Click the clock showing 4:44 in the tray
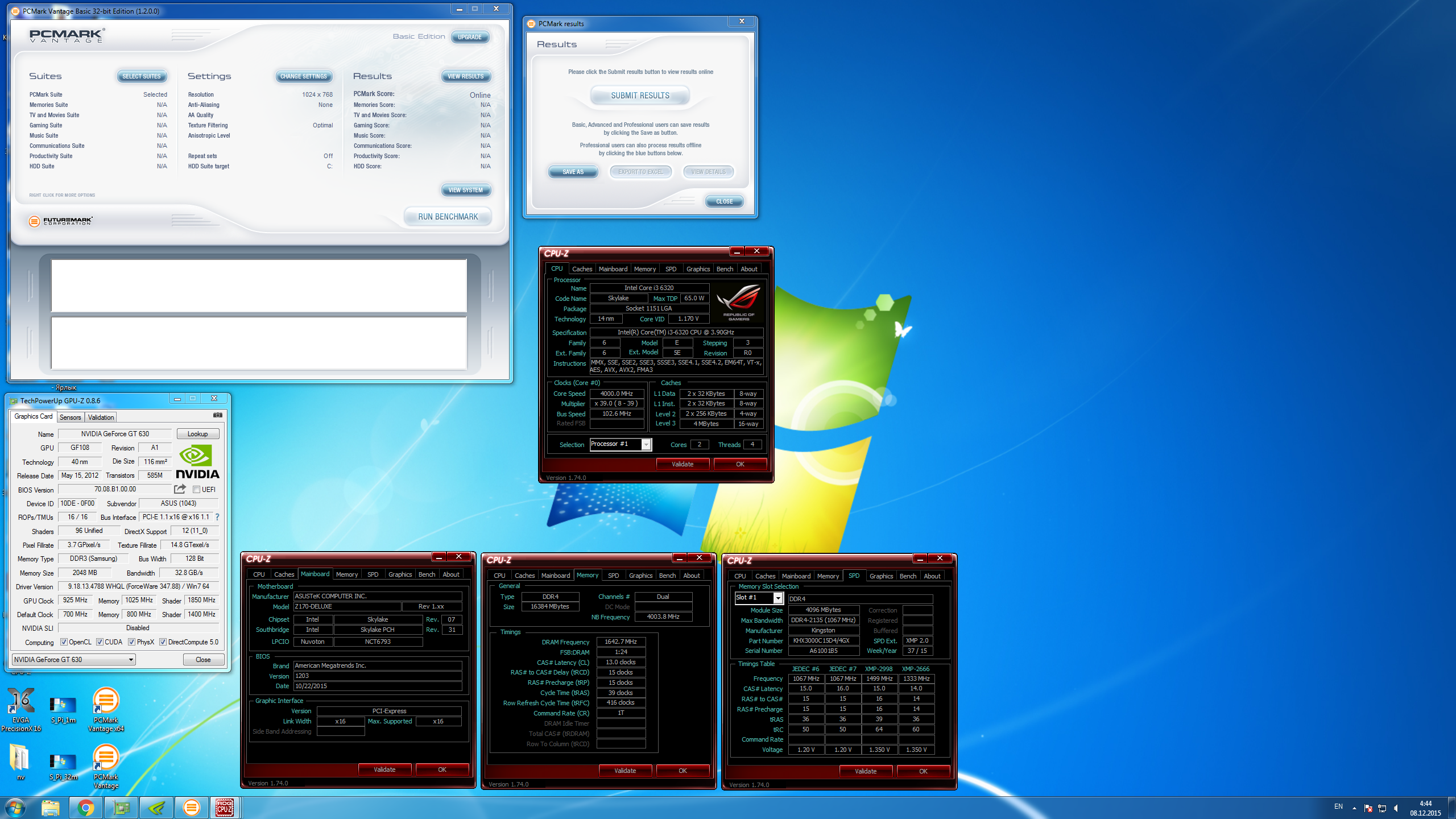The height and width of the screenshot is (819, 1456). tap(1426, 804)
